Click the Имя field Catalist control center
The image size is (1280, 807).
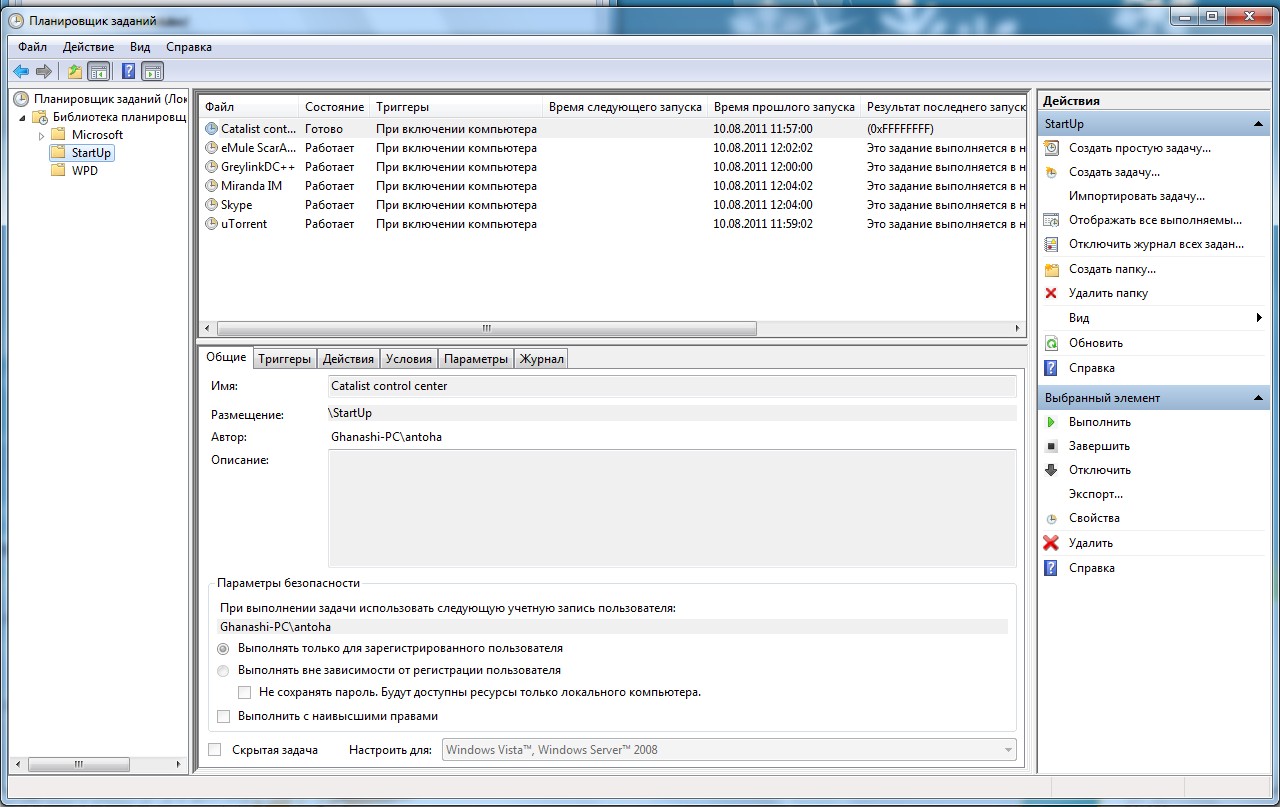tap(672, 386)
